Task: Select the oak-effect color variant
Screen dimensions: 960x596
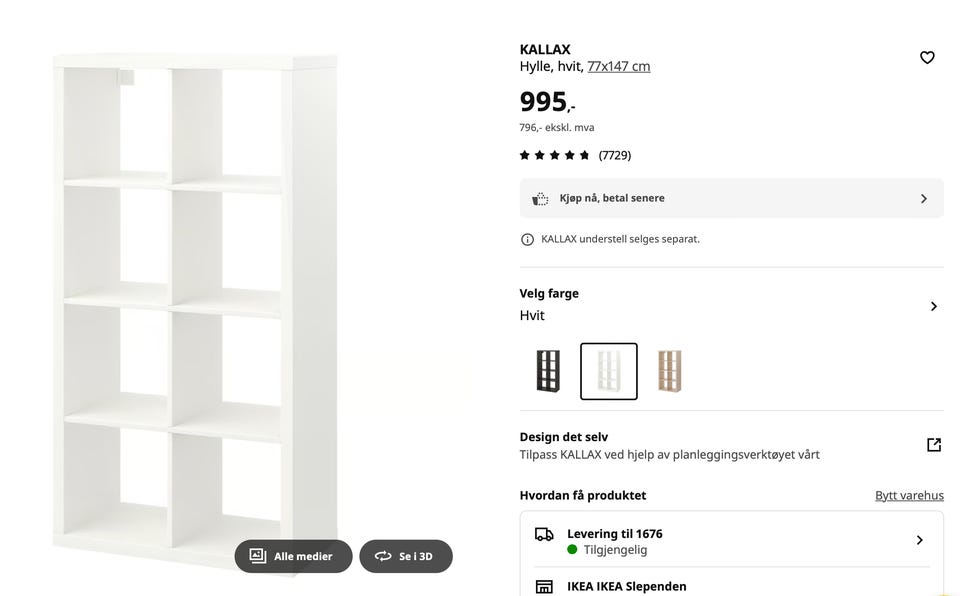Action: [670, 371]
